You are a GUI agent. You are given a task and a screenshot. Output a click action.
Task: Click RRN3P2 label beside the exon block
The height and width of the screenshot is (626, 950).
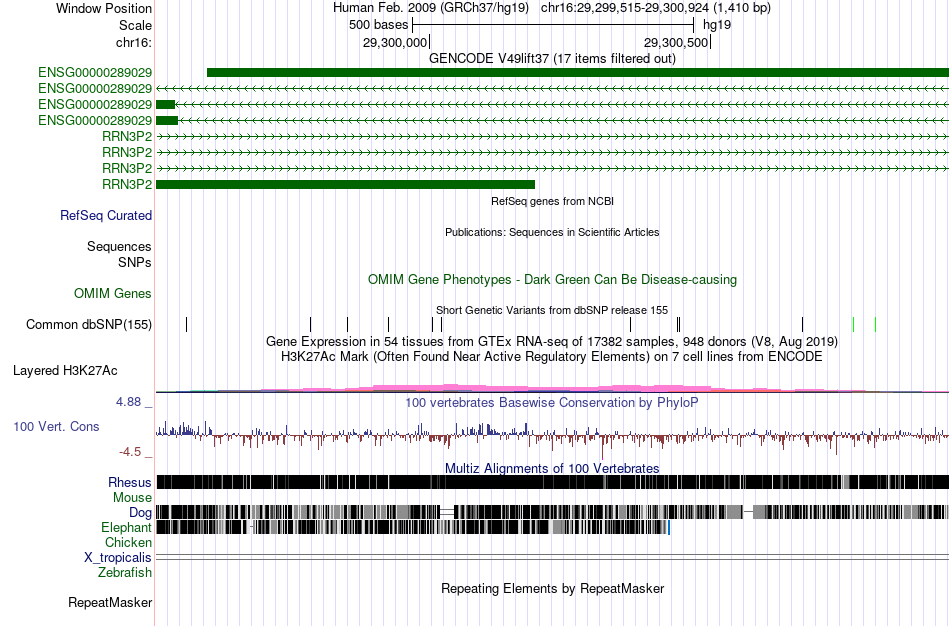tap(127, 184)
